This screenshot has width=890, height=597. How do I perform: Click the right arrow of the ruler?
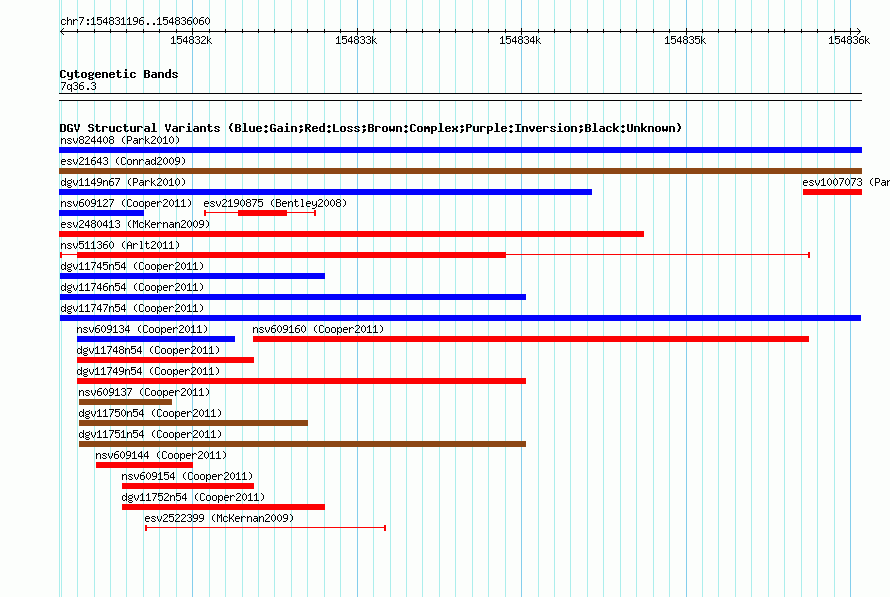859,31
